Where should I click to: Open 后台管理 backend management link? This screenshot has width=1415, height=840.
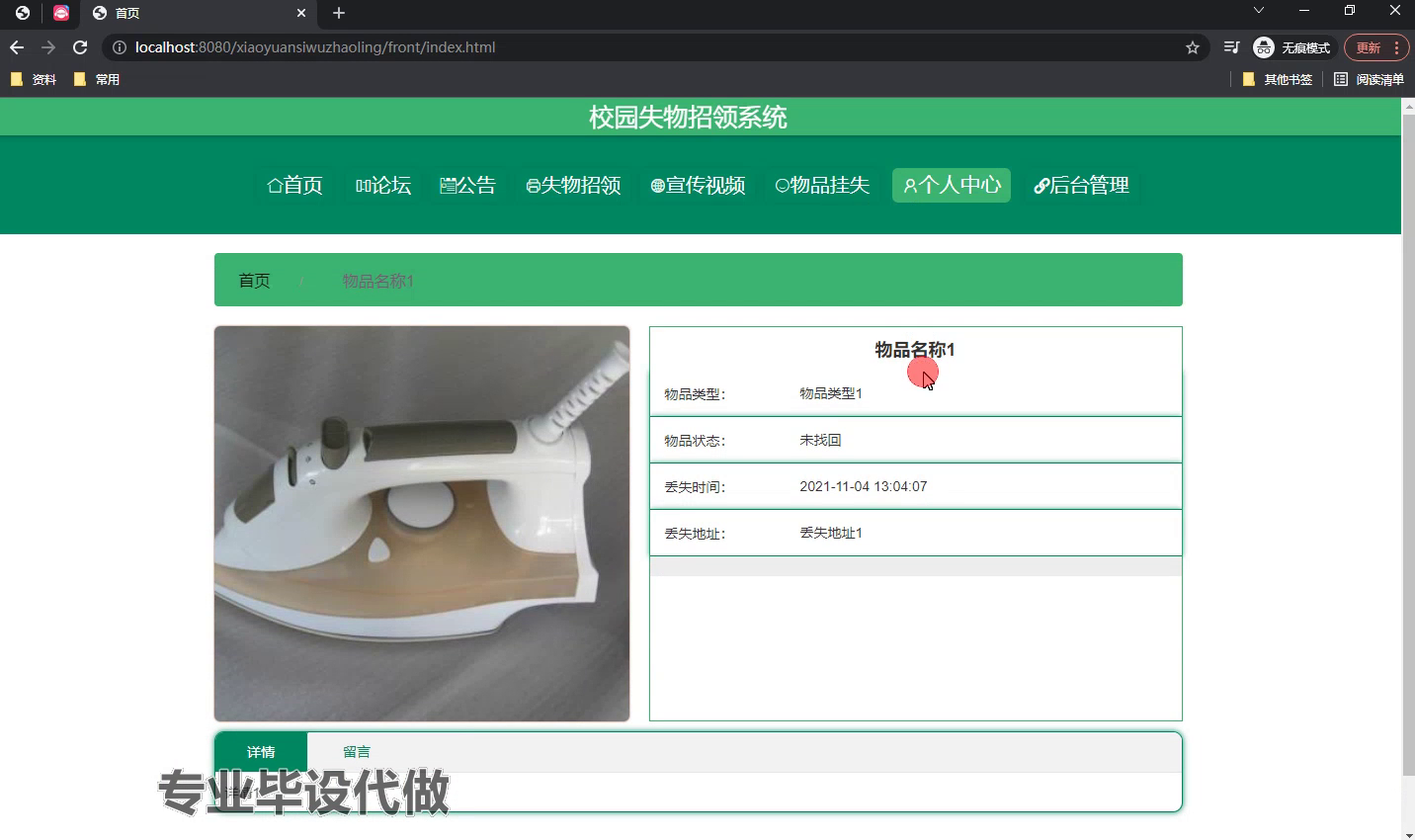click(x=1081, y=185)
